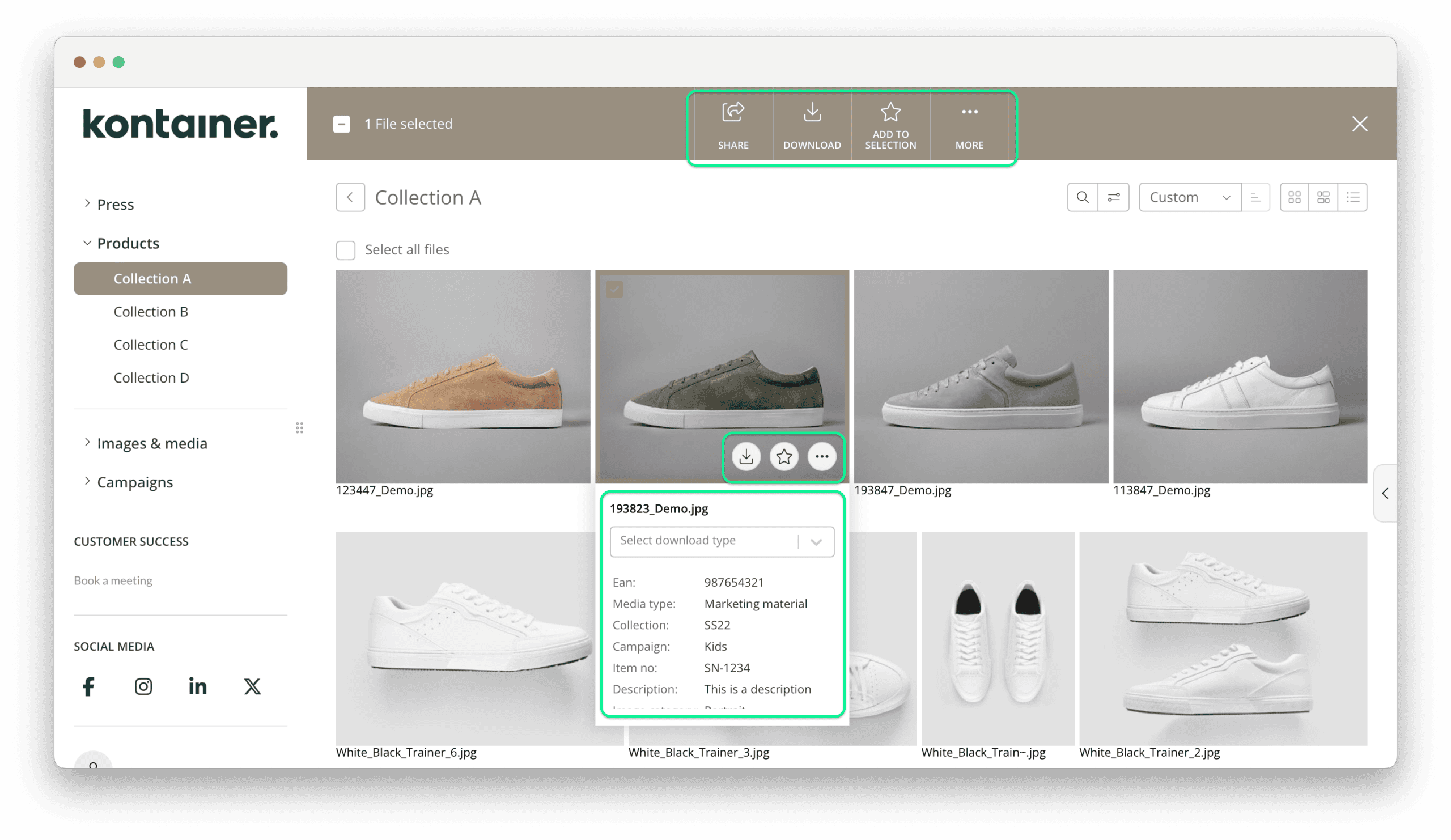
Task: Open Collection D
Action: point(151,377)
